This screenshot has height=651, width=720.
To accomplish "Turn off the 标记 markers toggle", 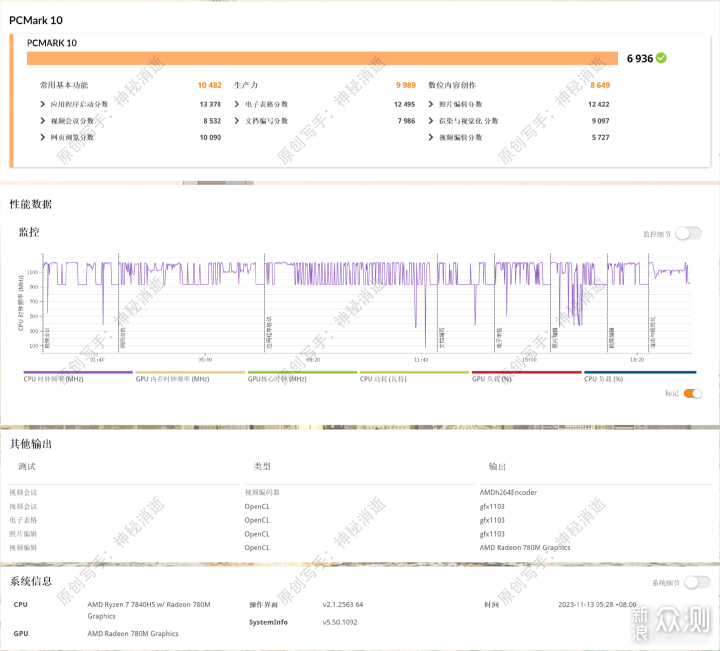I will 692,393.
